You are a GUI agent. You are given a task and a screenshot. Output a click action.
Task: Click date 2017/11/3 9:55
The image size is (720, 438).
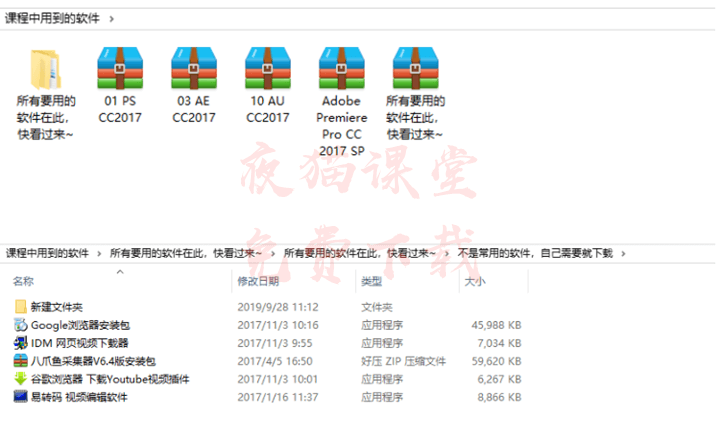point(275,343)
